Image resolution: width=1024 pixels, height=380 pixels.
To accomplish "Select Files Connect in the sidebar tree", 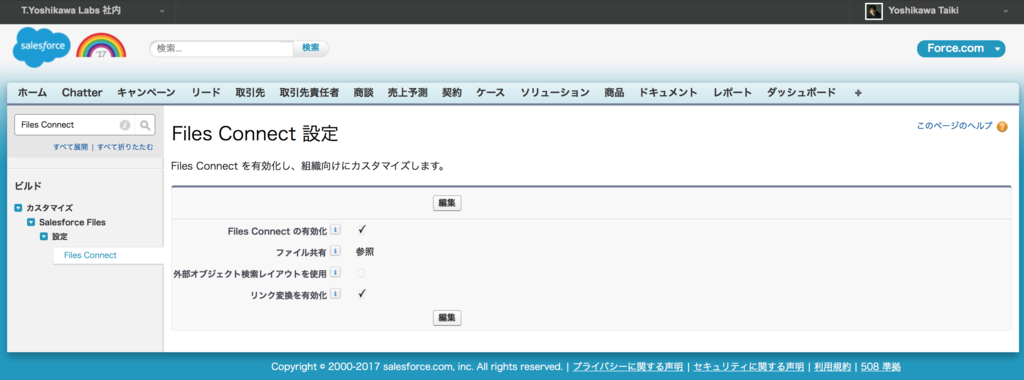I will point(91,255).
